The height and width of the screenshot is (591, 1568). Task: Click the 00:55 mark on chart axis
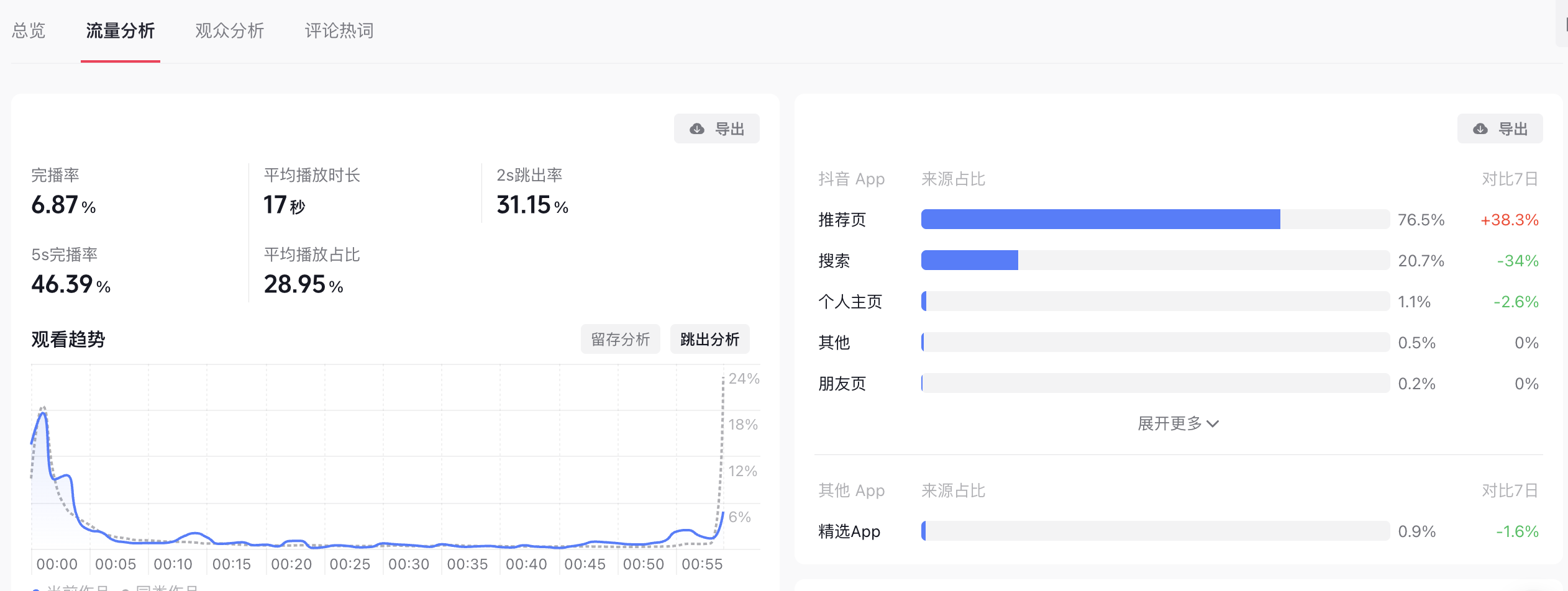pyautogui.click(x=702, y=564)
